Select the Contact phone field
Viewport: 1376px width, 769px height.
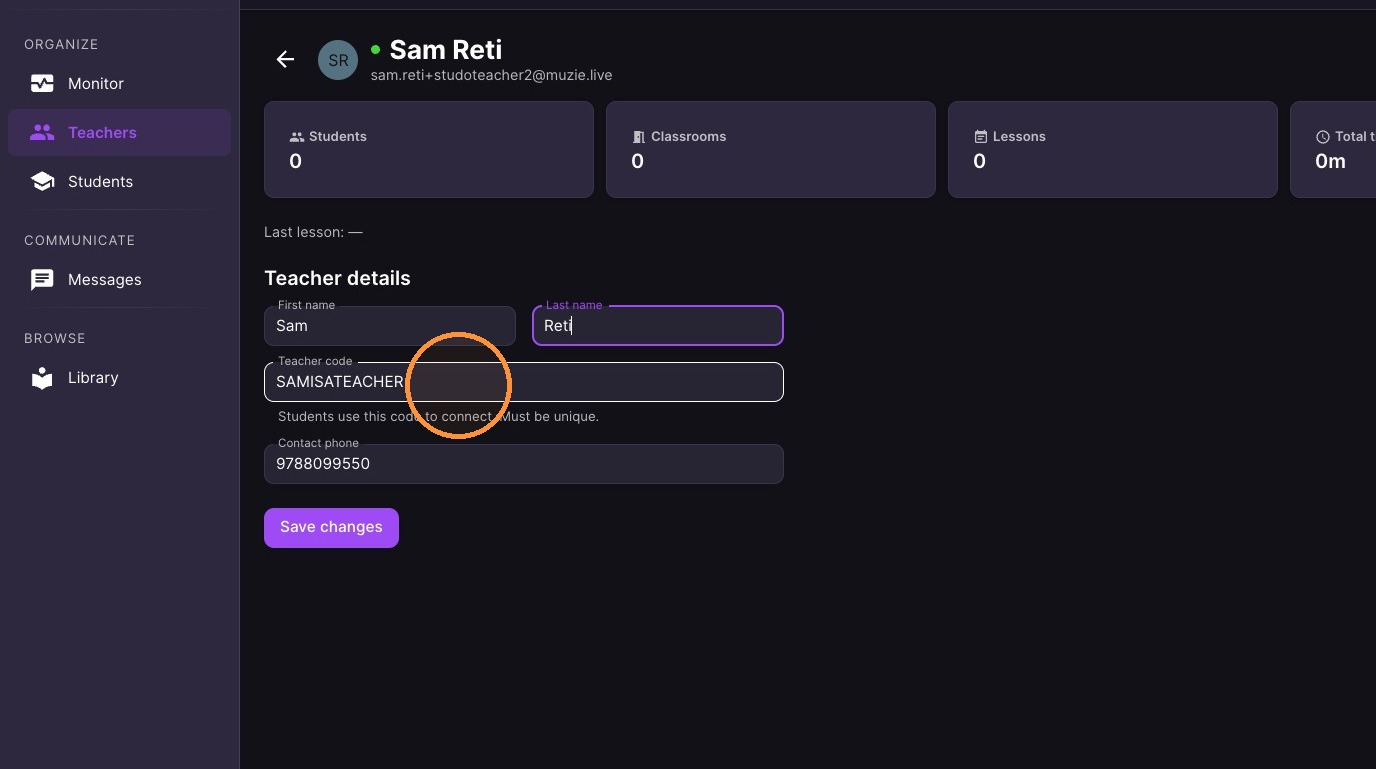coord(524,464)
